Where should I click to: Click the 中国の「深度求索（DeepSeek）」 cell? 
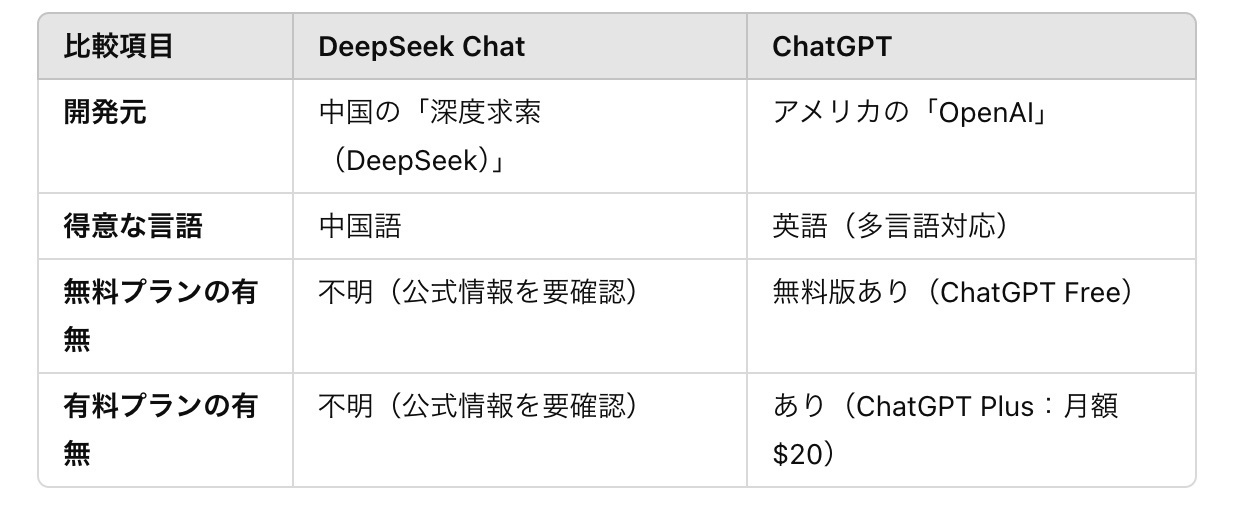click(x=430, y=136)
